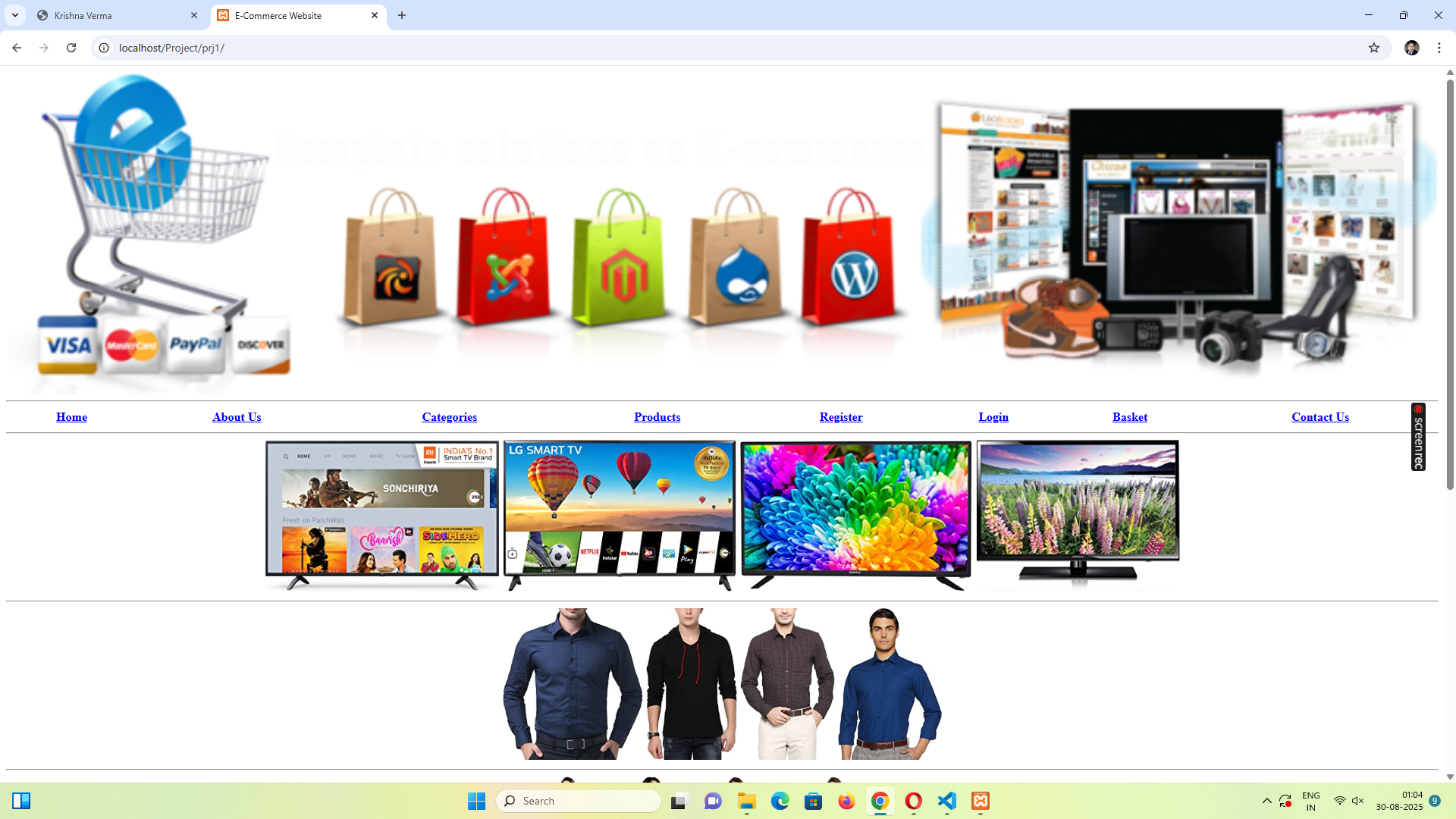Select the lupine landscape TV thumbnail
The width and height of the screenshot is (1456, 819).
coord(1078,516)
